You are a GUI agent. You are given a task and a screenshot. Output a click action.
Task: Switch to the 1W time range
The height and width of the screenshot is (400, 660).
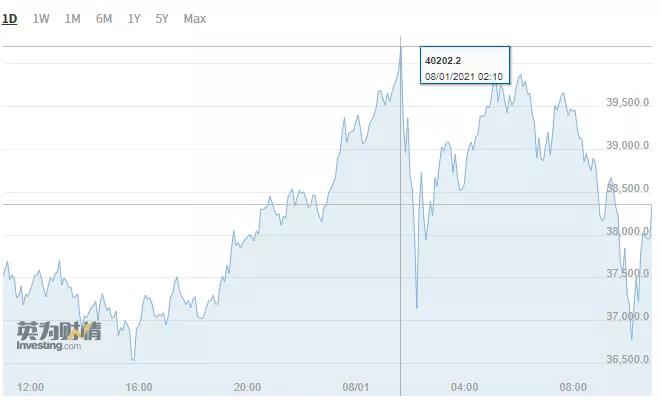click(x=41, y=19)
